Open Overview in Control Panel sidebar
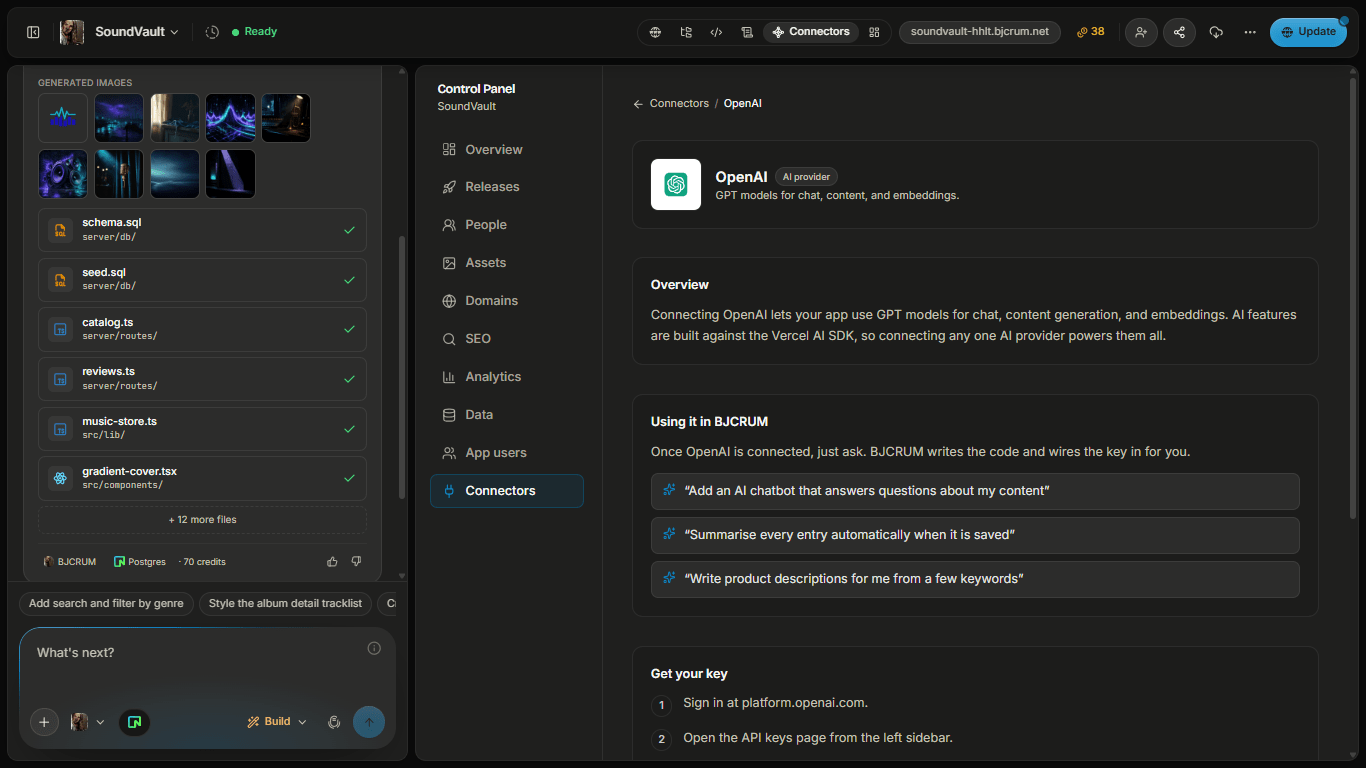This screenshot has width=1366, height=768. coord(506,150)
